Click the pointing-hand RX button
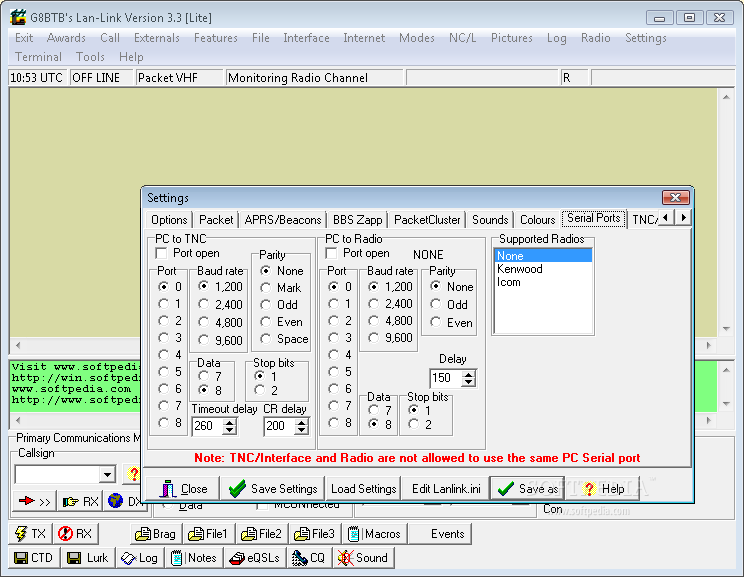Viewport: 744px width, 577px height. [80, 501]
